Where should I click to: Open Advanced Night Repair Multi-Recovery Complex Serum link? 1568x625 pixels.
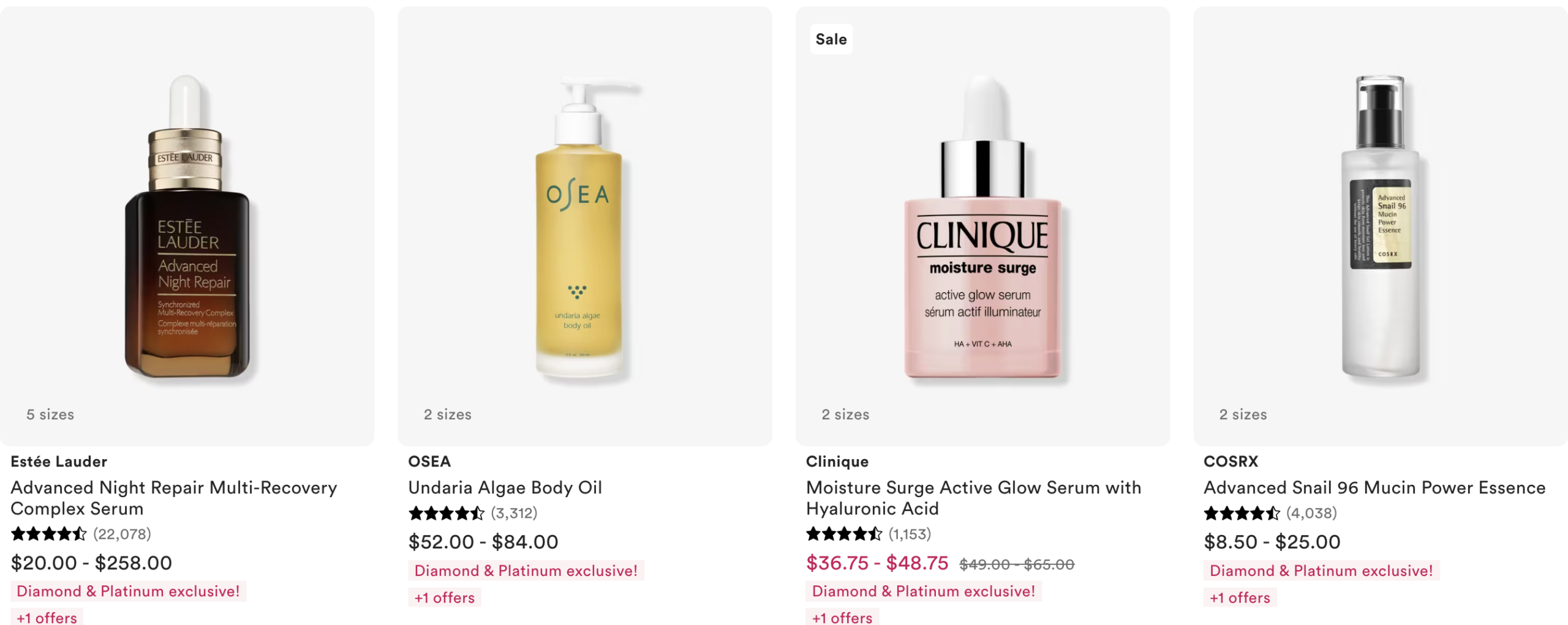[174, 498]
